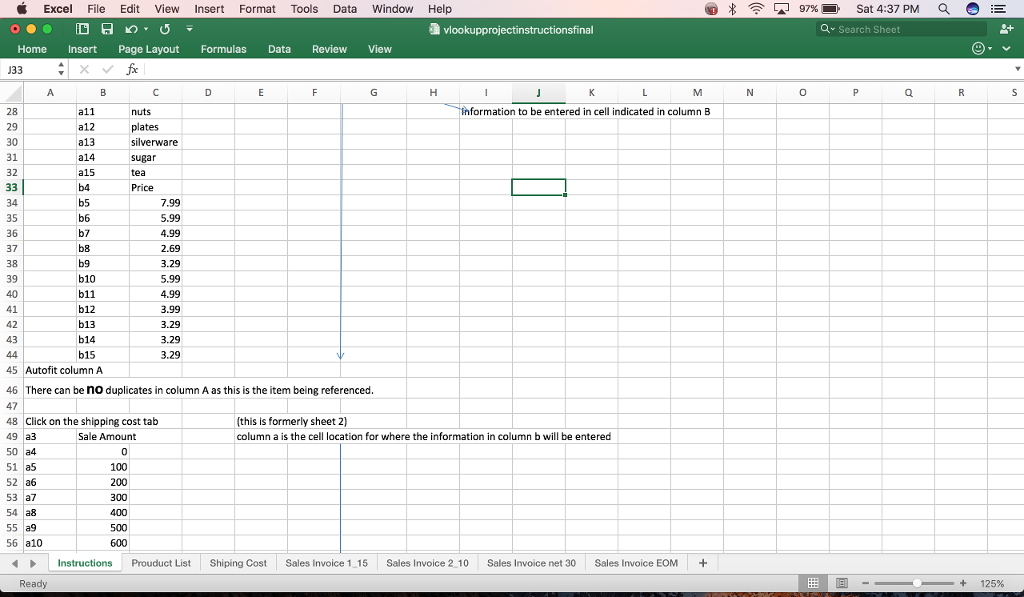Open Siri from the menu bar
1024x597 pixels.
[x=972, y=9]
